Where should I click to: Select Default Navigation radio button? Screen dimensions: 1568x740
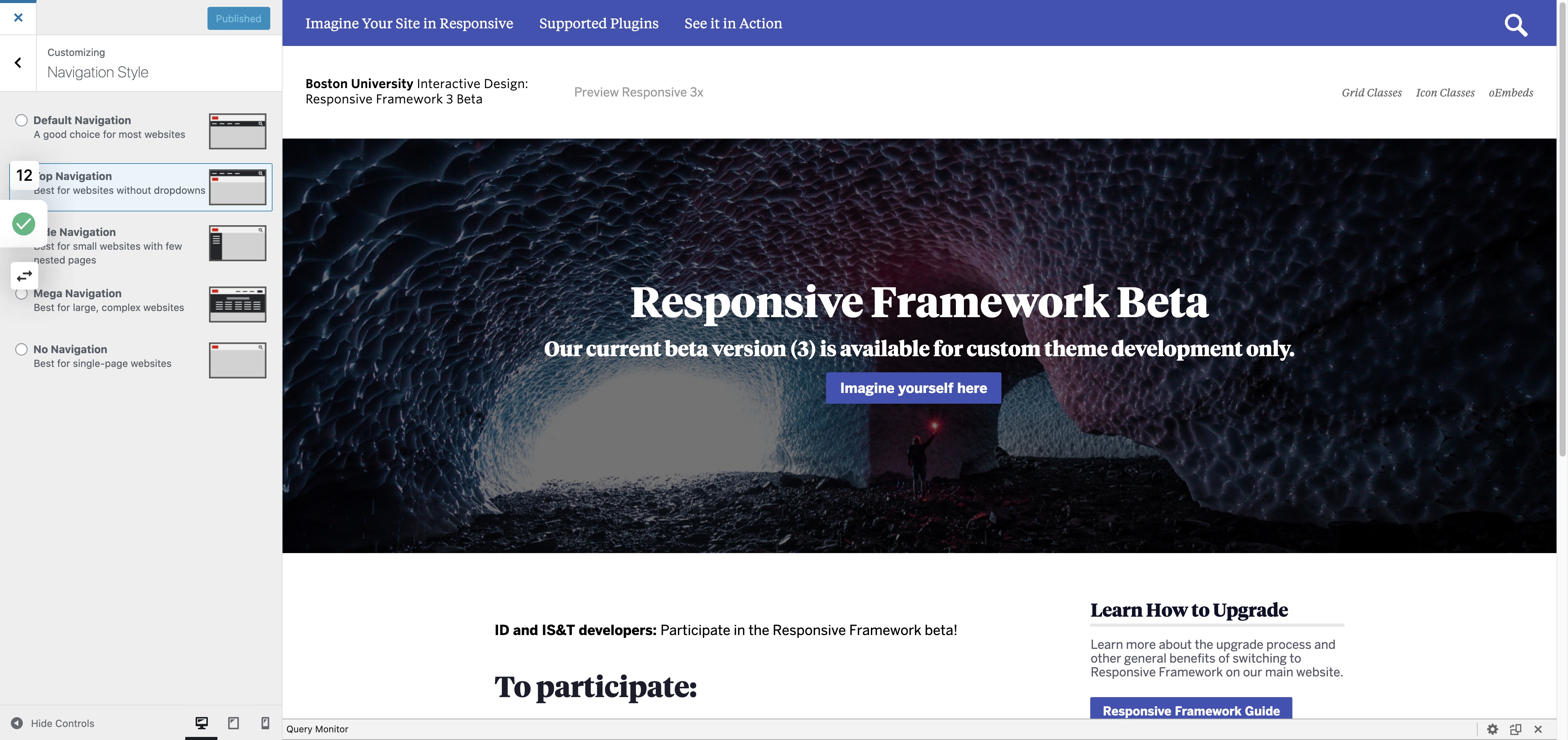point(21,120)
